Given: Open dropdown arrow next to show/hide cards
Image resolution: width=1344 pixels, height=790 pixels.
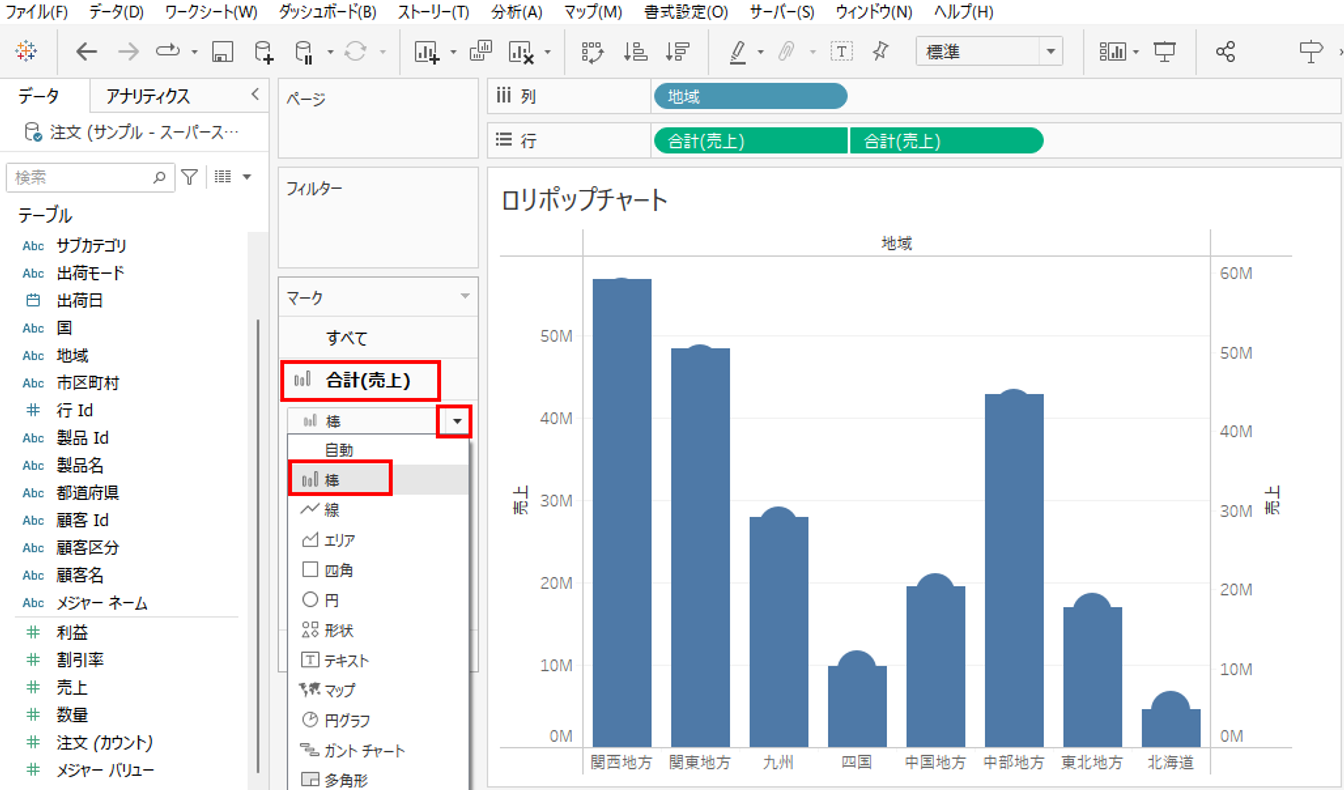Looking at the screenshot, I should (1136, 52).
